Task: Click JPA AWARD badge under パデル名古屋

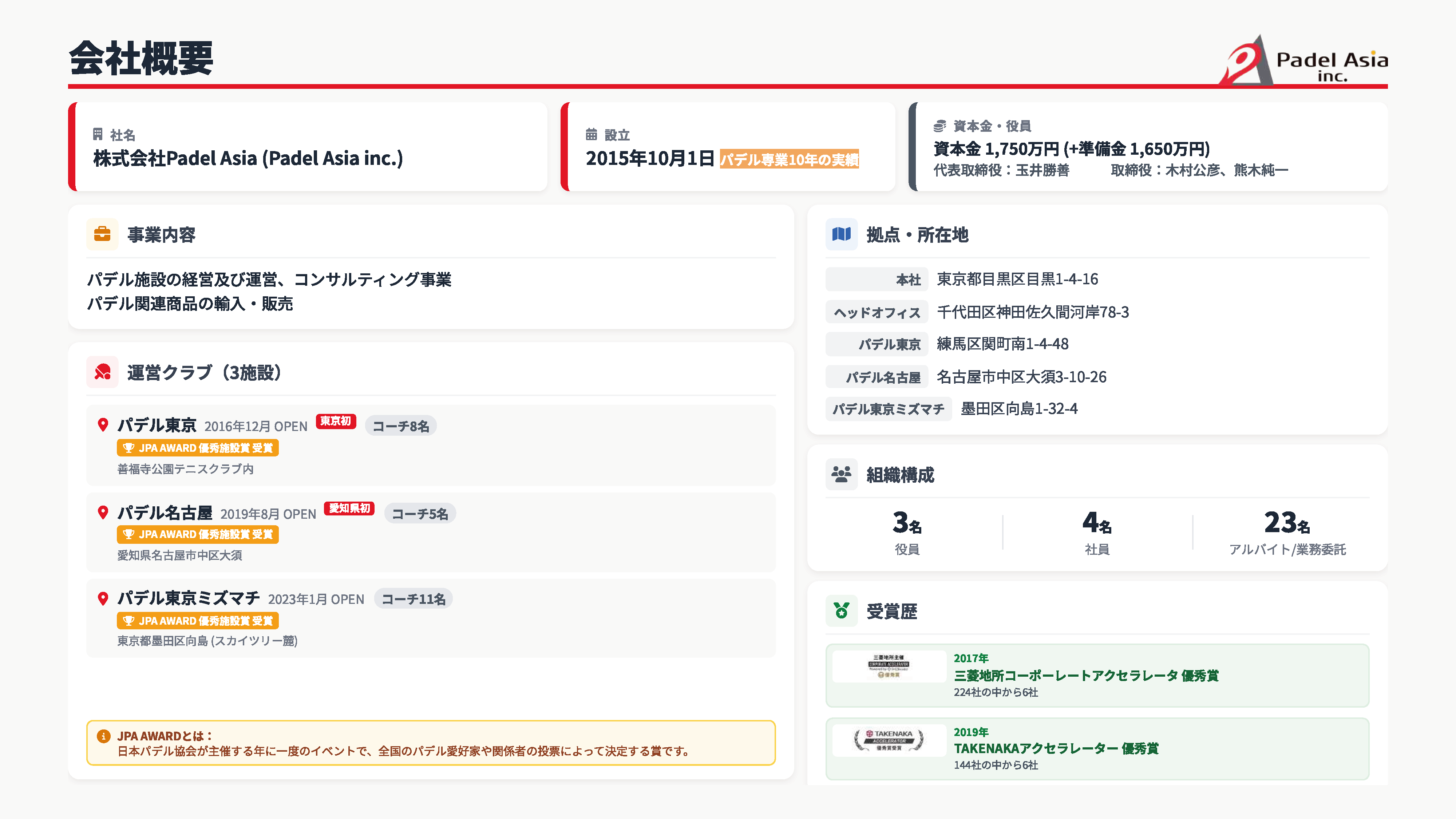Action: pyautogui.click(x=198, y=534)
